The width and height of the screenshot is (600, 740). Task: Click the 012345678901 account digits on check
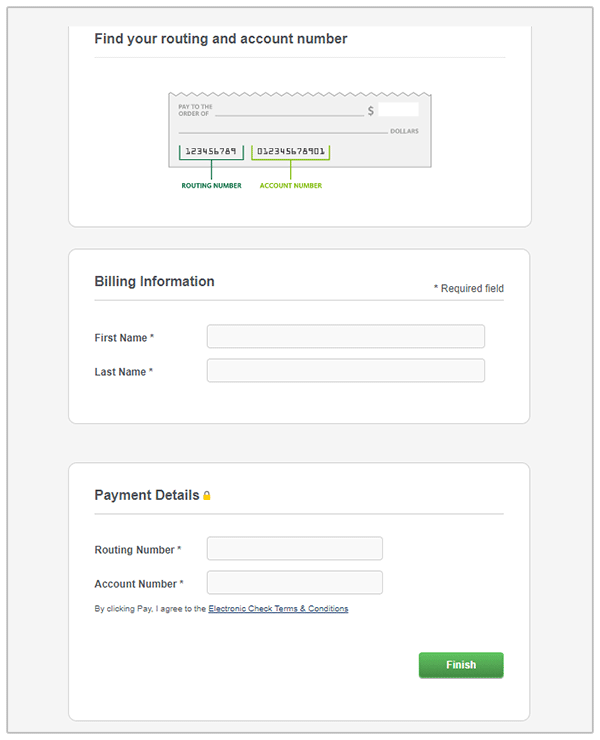click(x=291, y=152)
